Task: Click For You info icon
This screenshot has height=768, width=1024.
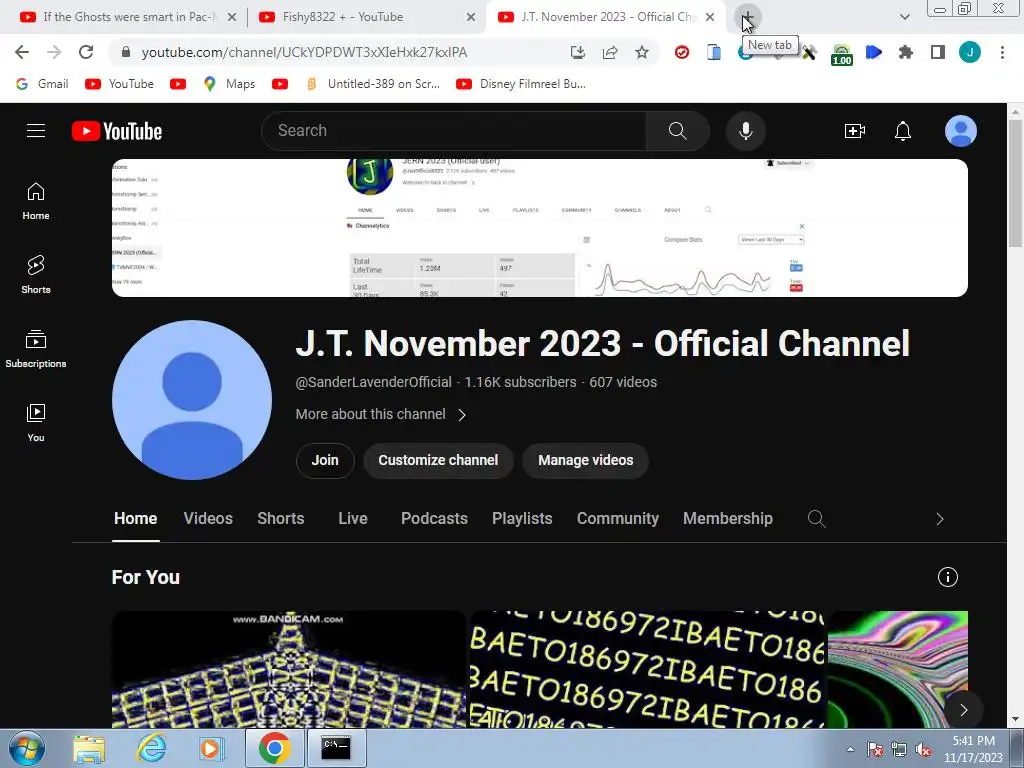Action: pyautogui.click(x=948, y=577)
